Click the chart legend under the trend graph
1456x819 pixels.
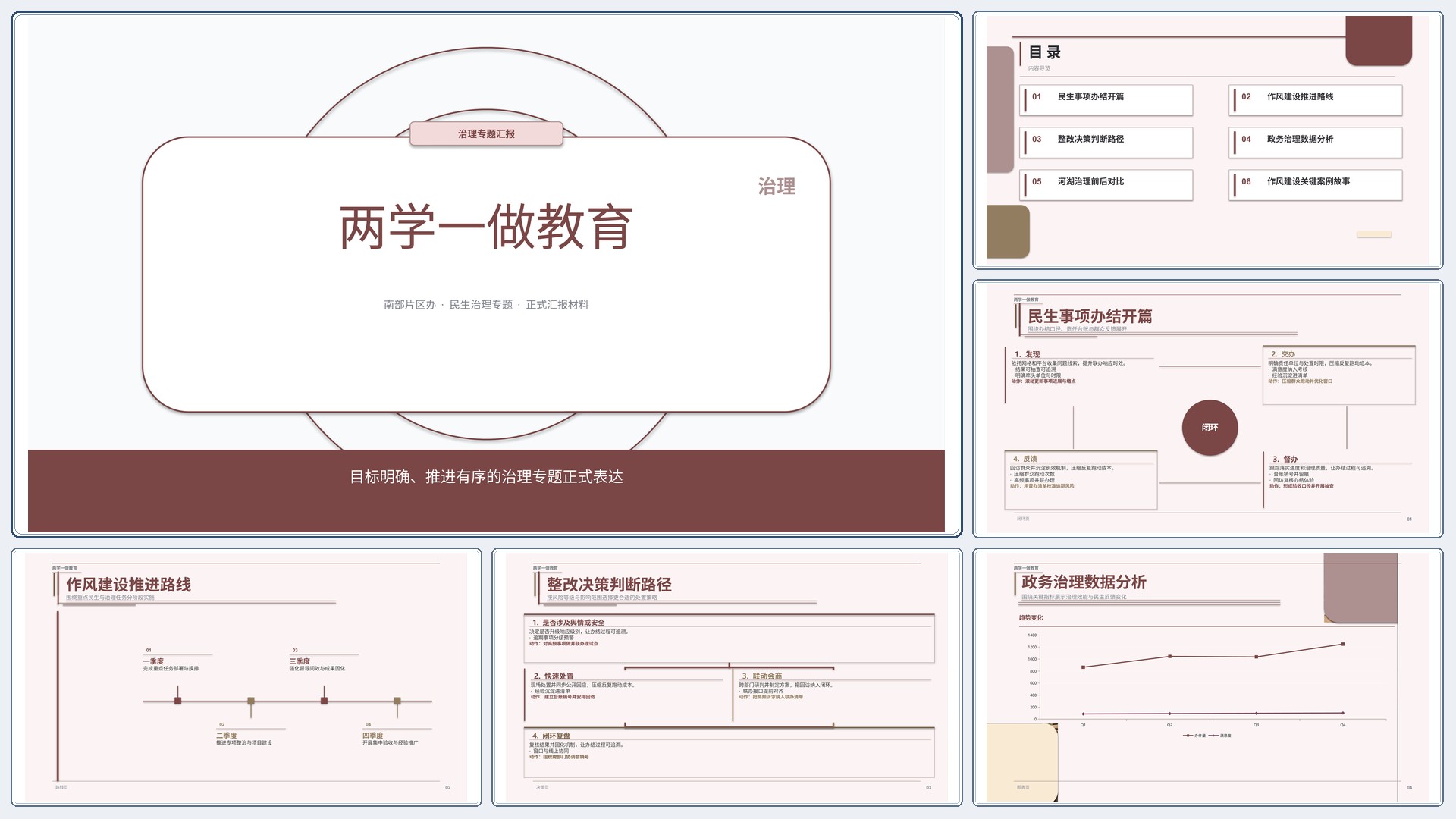(x=1207, y=735)
